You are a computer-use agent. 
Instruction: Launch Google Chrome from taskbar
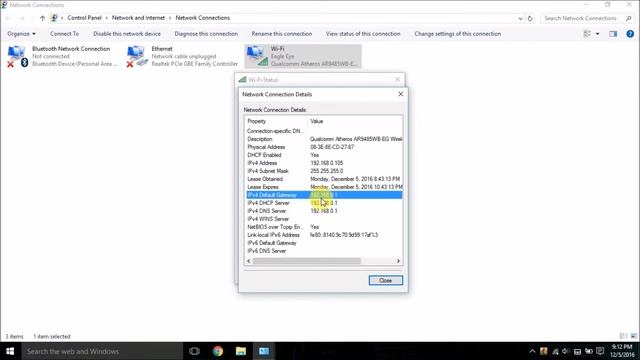(218, 351)
